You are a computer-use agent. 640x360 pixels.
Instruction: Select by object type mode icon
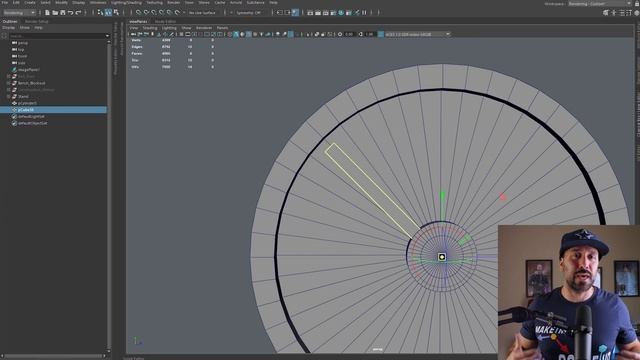(109, 13)
